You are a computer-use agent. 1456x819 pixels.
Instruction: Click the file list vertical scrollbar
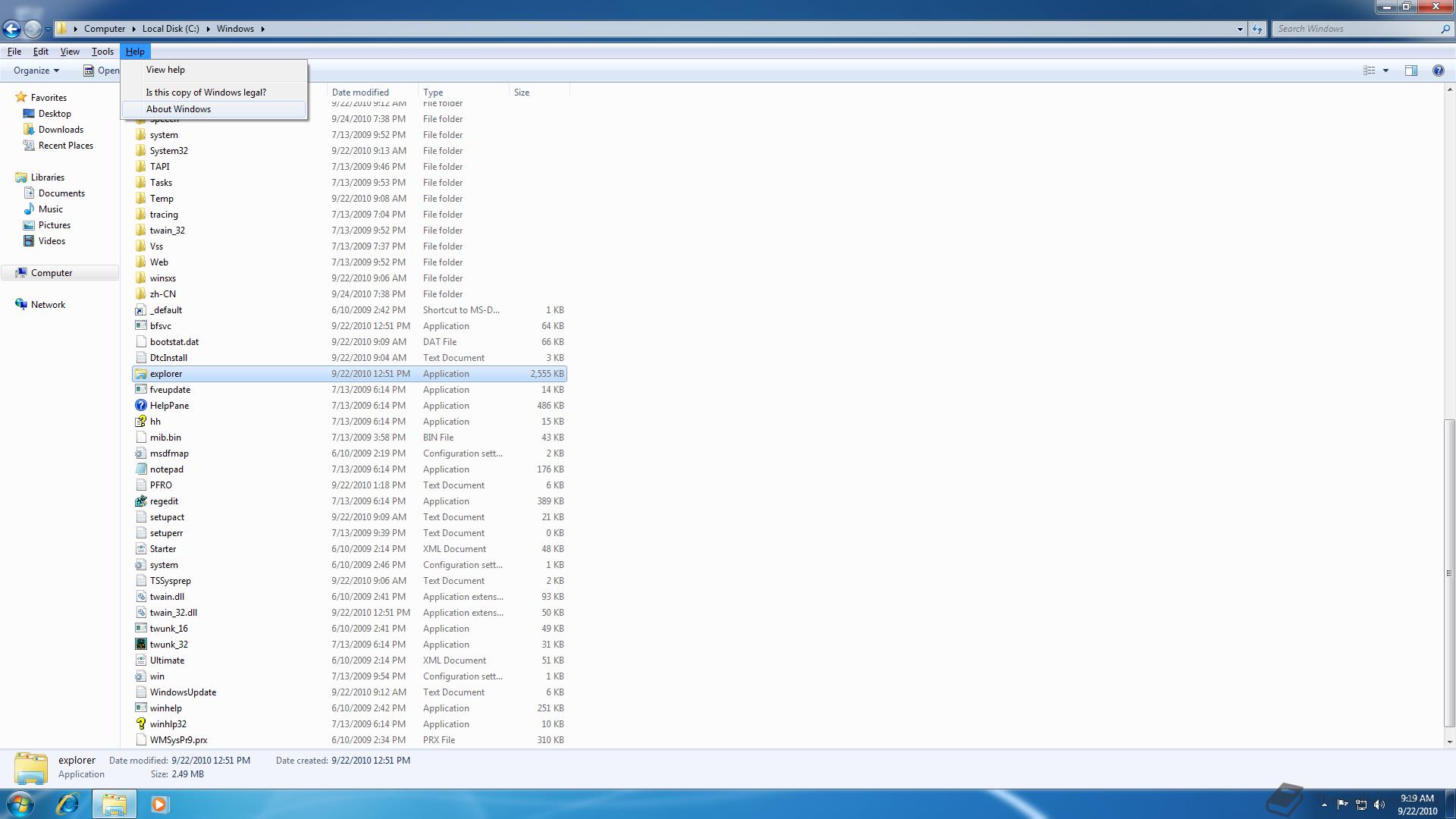coord(1449,573)
